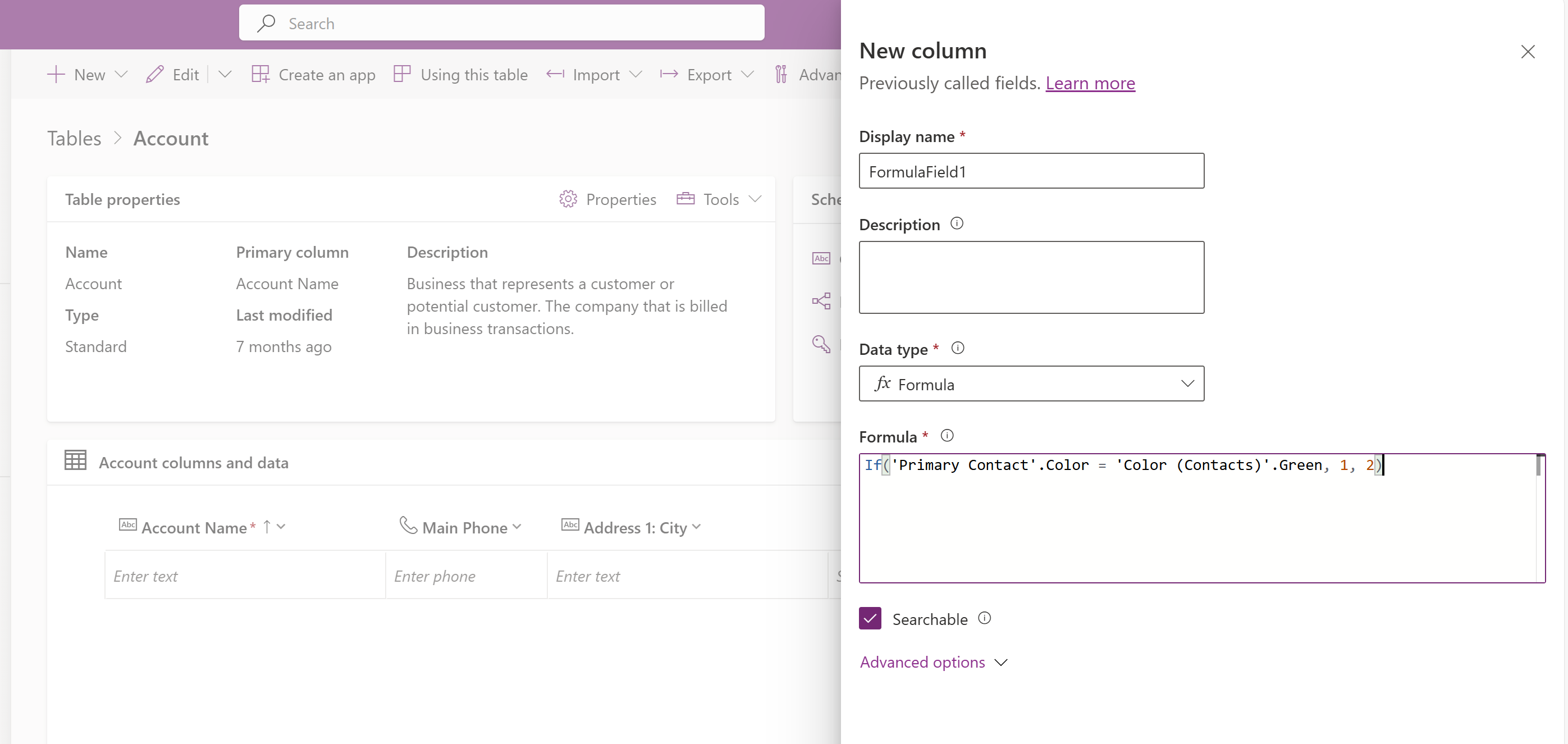
Task: Enable Searchable option for formula column
Action: pos(869,619)
